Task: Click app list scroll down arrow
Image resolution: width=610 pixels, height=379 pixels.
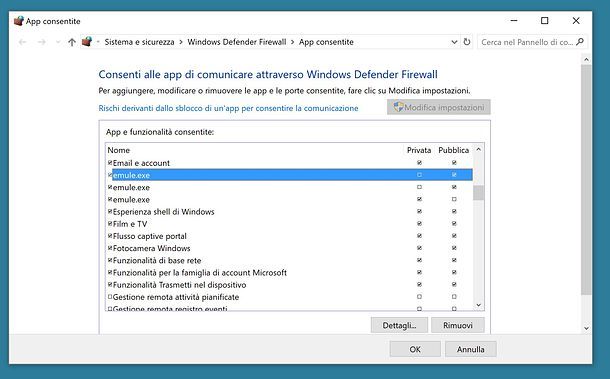Action: point(479,305)
